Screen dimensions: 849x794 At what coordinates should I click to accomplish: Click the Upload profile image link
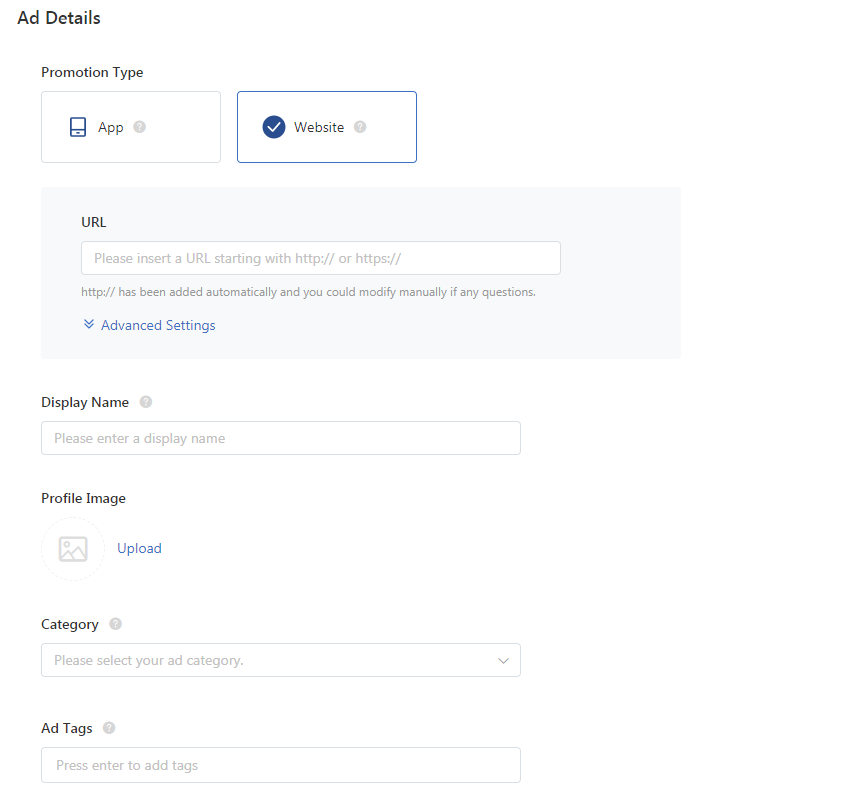139,548
